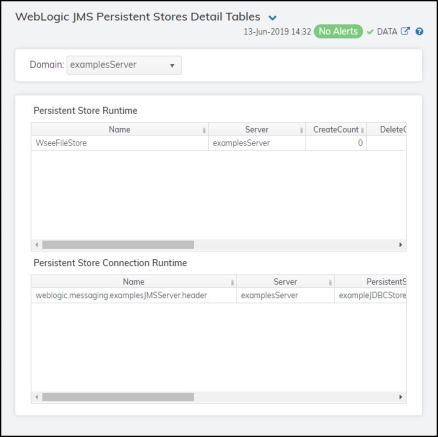Sort by CreateCount column header
438x437 pixels.
tap(336, 129)
